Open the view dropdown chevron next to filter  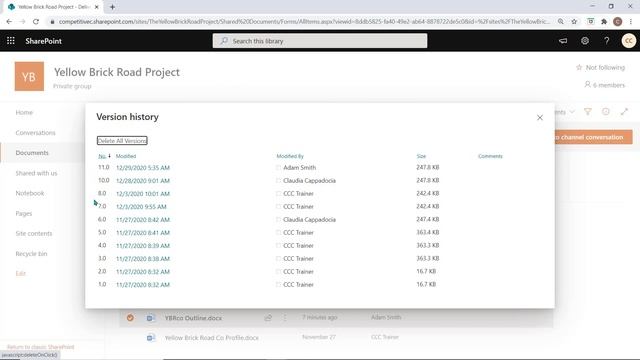pos(572,111)
